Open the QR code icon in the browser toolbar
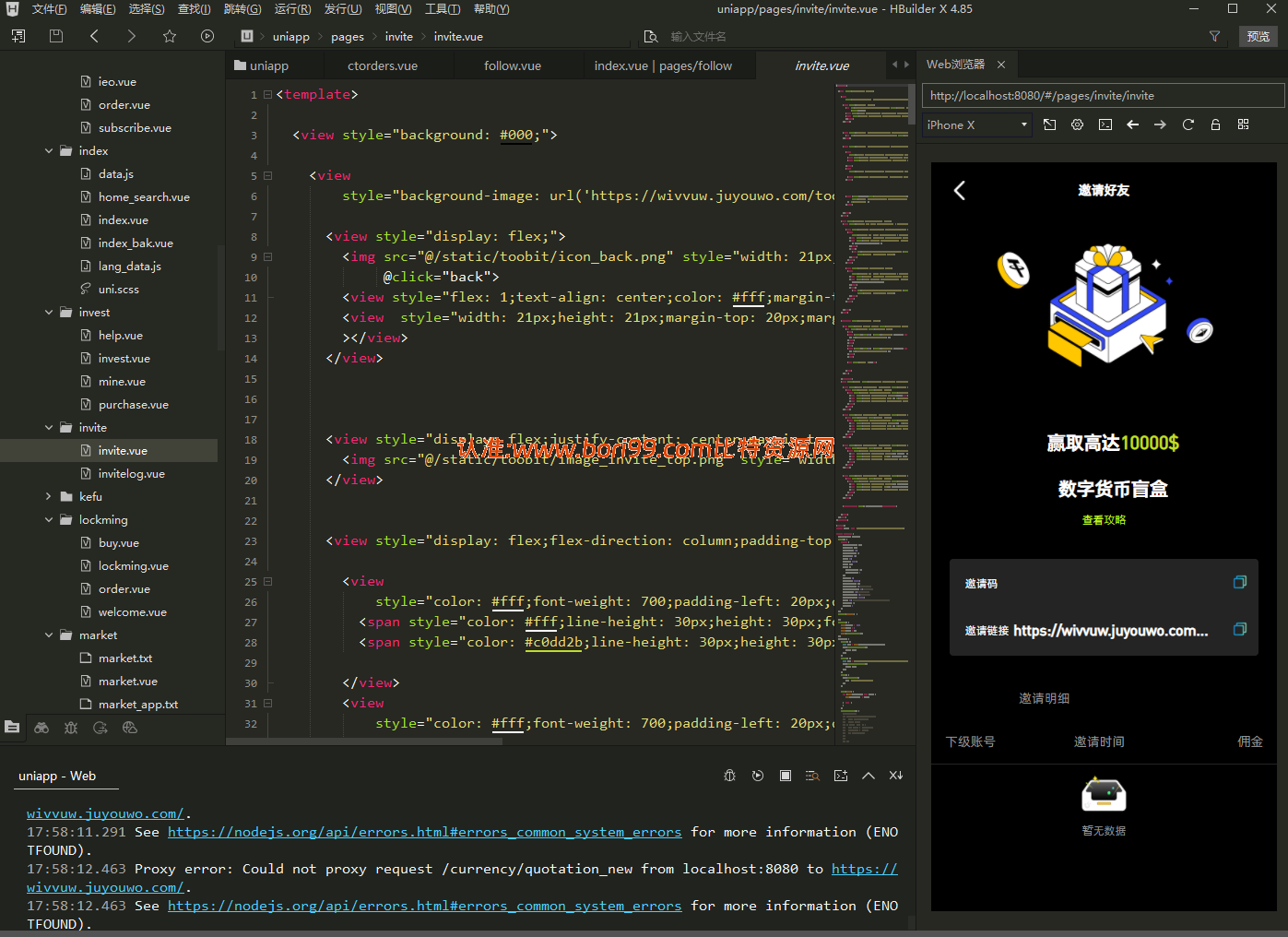Image resolution: width=1288 pixels, height=937 pixels. coord(1244,125)
